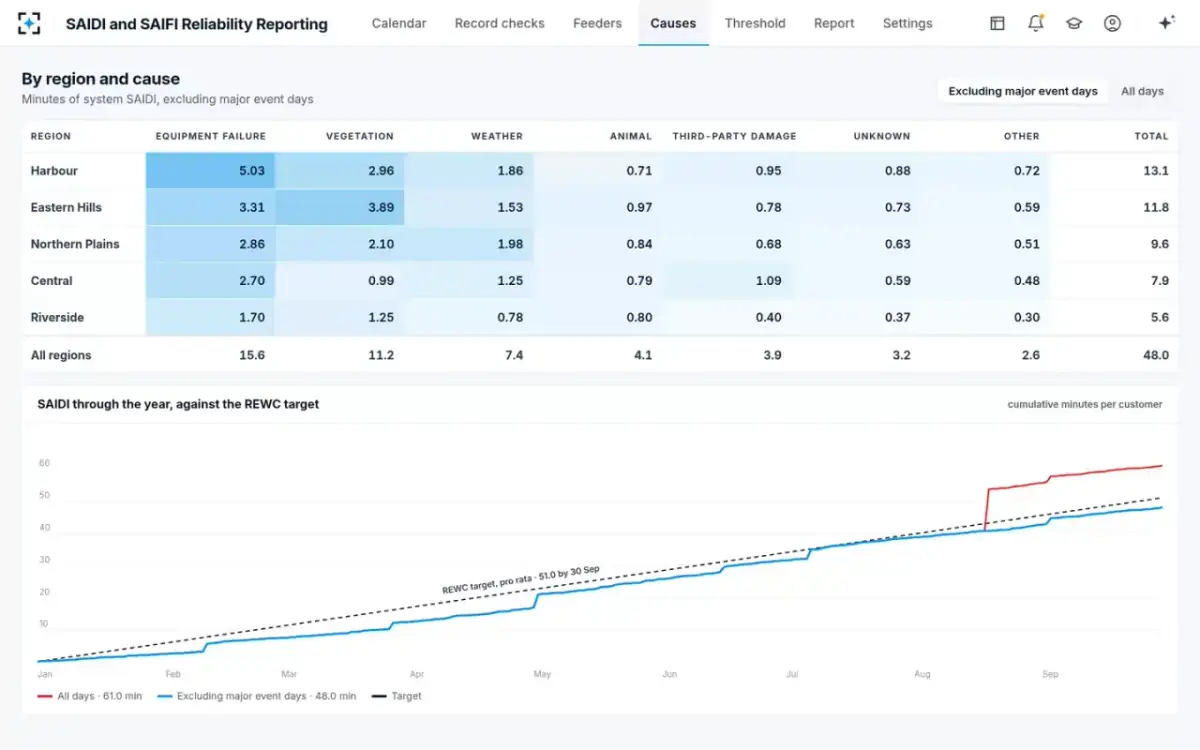Click Harbour equipment failure cell 5.03

(210, 171)
